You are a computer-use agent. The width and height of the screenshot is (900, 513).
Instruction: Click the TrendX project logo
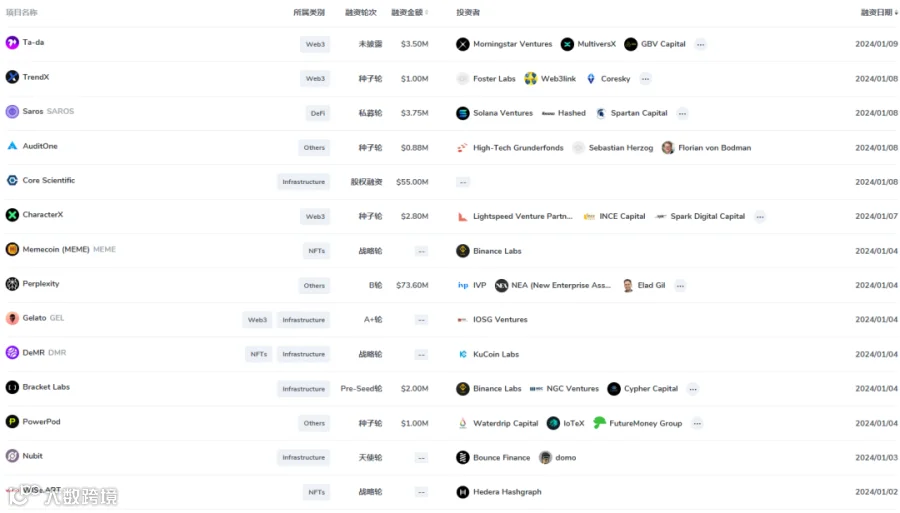12,77
